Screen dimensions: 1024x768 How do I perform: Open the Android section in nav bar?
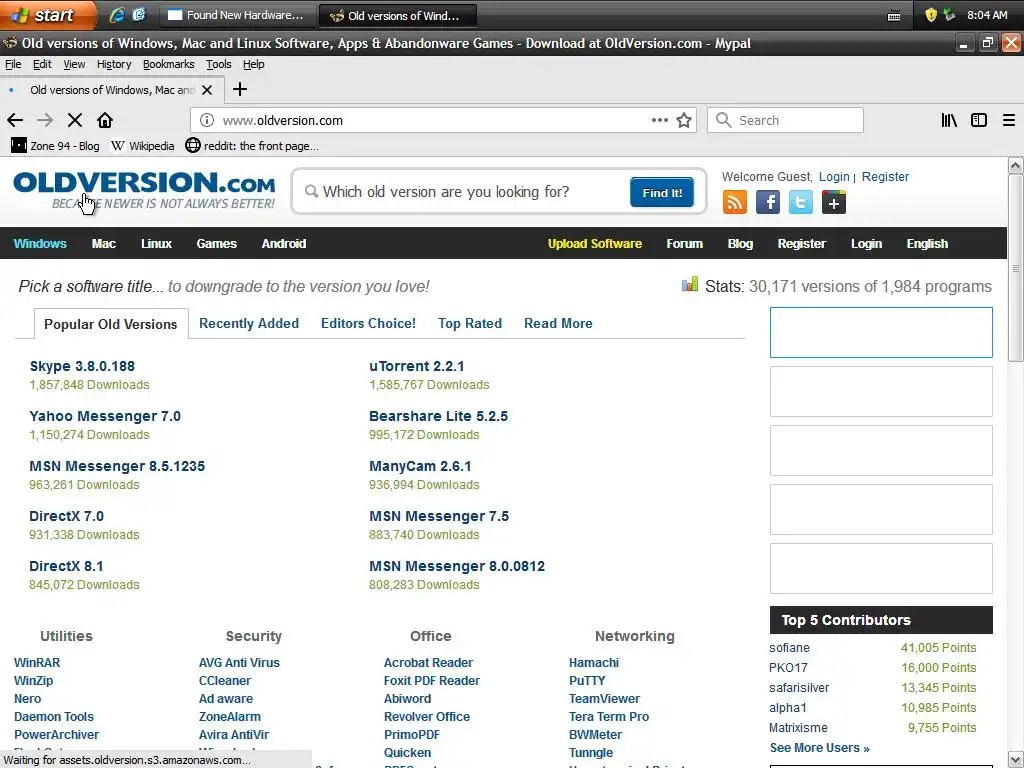[x=283, y=244]
